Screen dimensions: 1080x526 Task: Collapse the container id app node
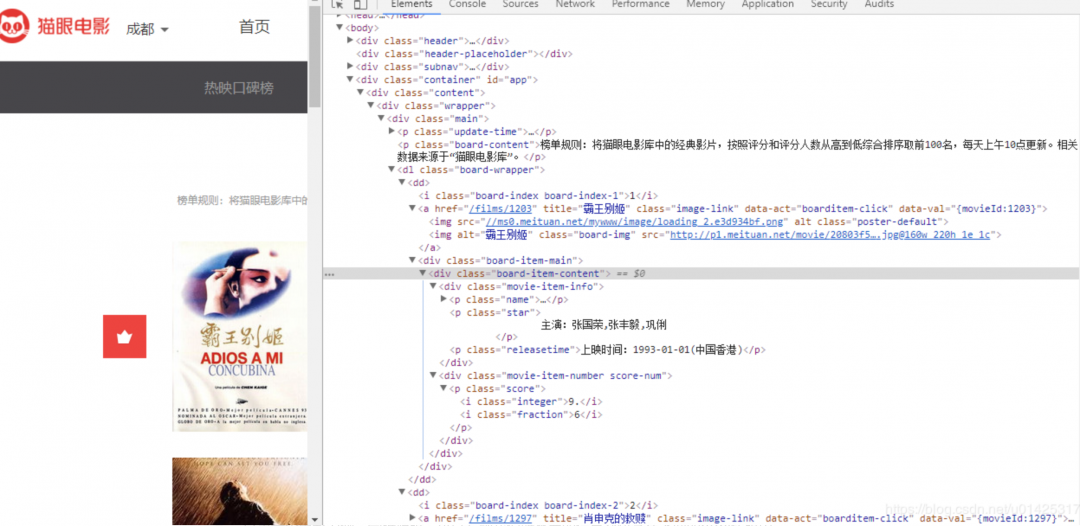[x=350, y=80]
